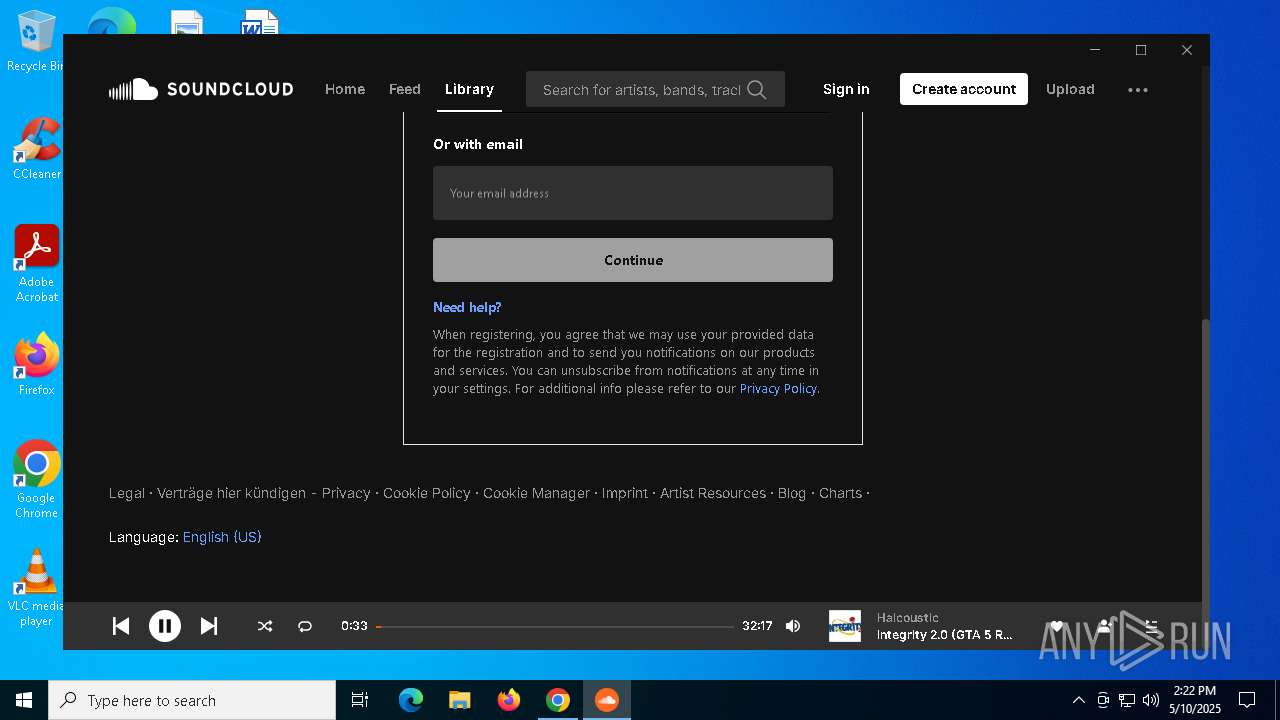The width and height of the screenshot is (1280, 720).
Task: Launch Microsoft Edge from the taskbar
Action: (x=411, y=700)
